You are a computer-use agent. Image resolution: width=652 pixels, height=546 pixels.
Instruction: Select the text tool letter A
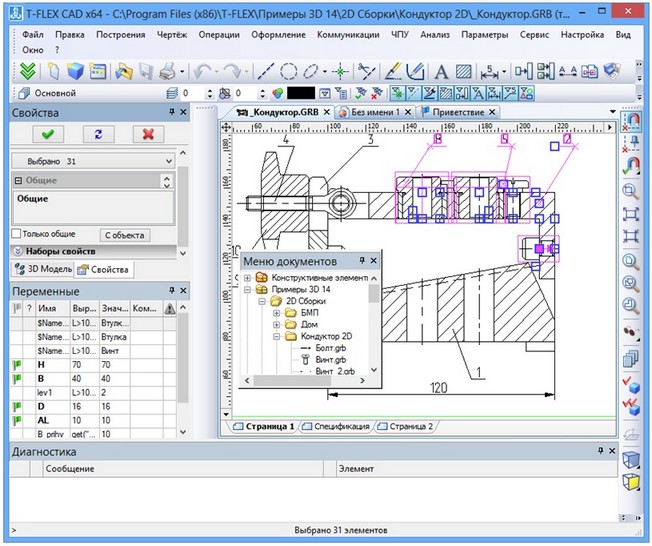(441, 72)
